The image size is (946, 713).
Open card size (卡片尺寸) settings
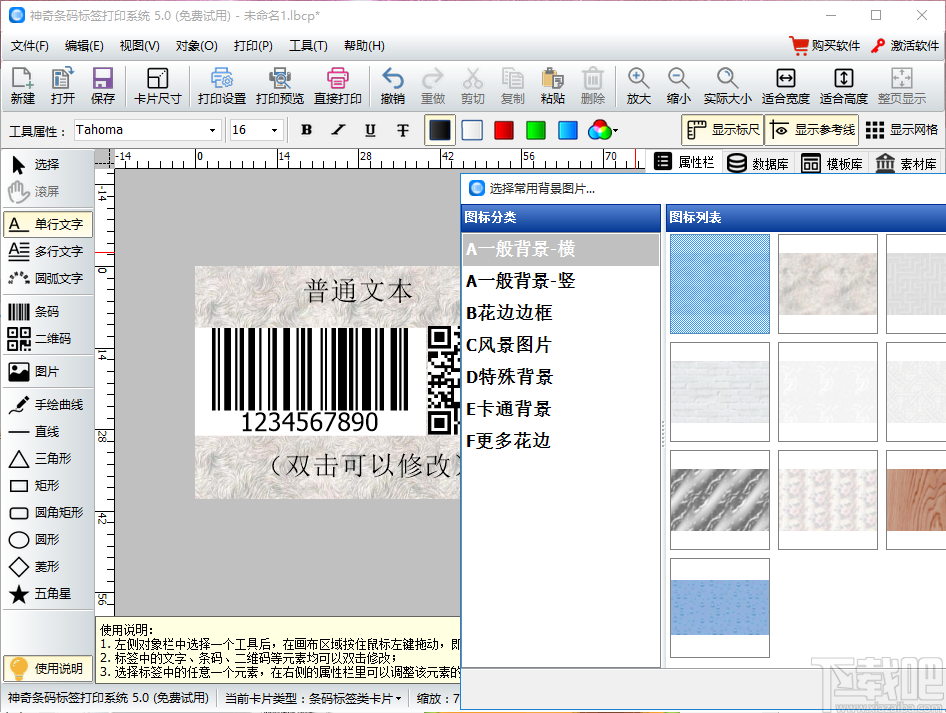coord(157,86)
